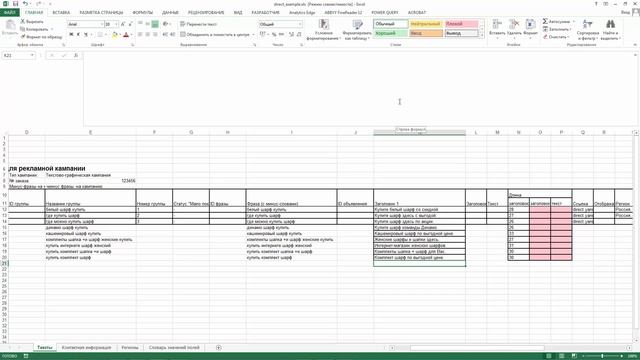Expand the cell styles gallery
Screen dimensions: 640x360
click(482, 36)
